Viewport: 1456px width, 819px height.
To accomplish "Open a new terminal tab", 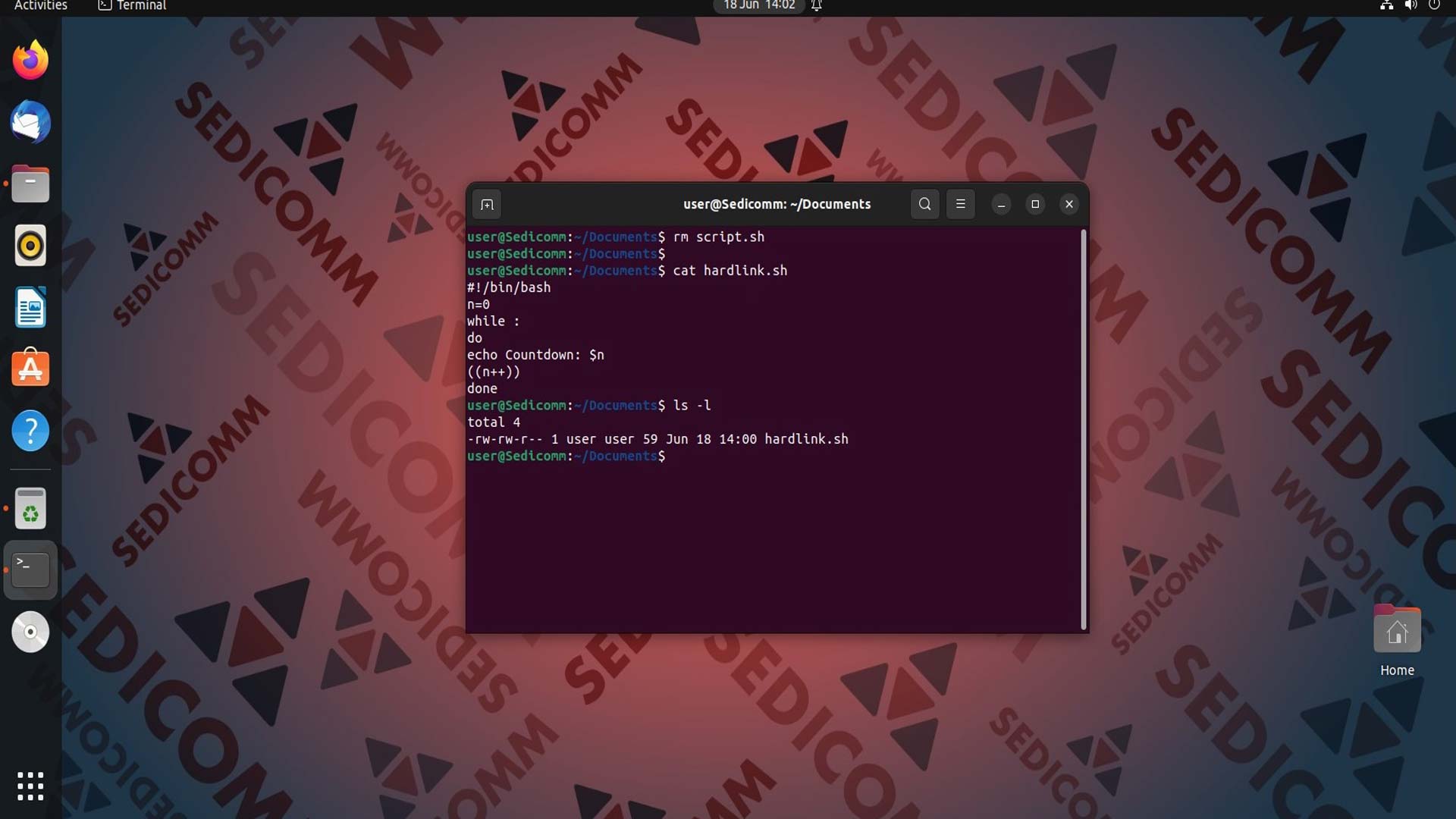I will [x=487, y=205].
